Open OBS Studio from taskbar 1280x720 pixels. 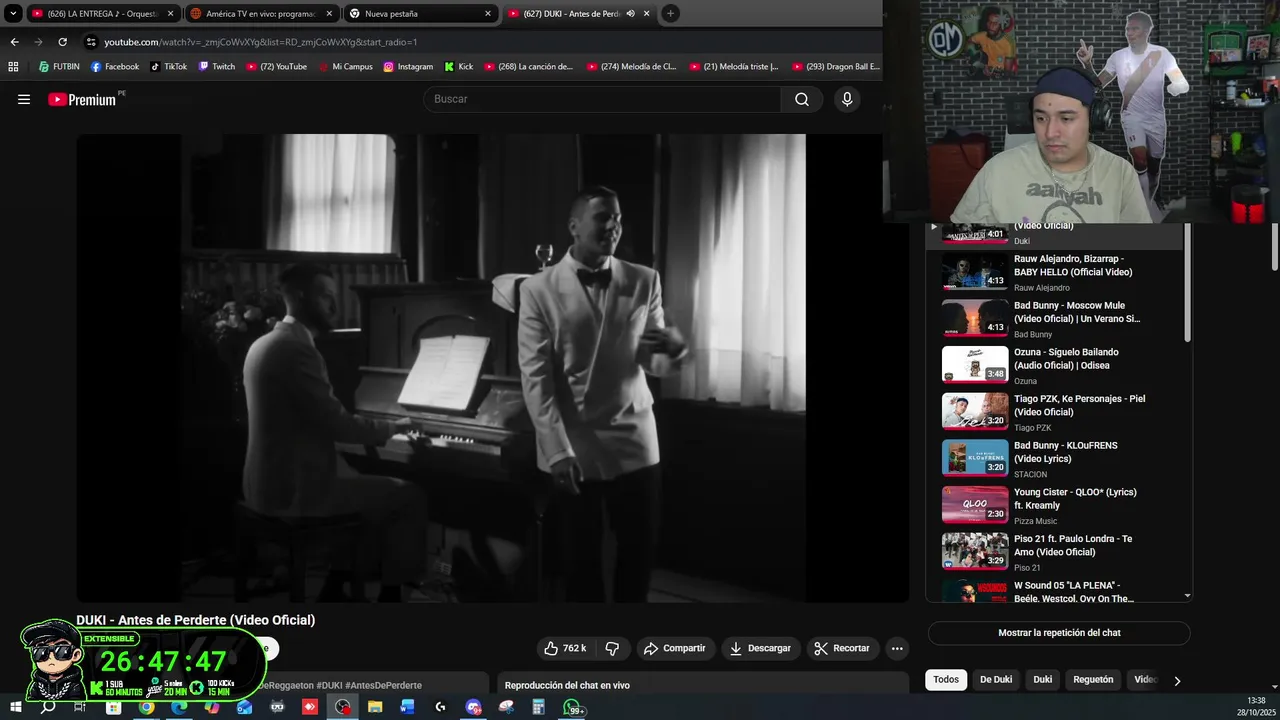click(343, 707)
